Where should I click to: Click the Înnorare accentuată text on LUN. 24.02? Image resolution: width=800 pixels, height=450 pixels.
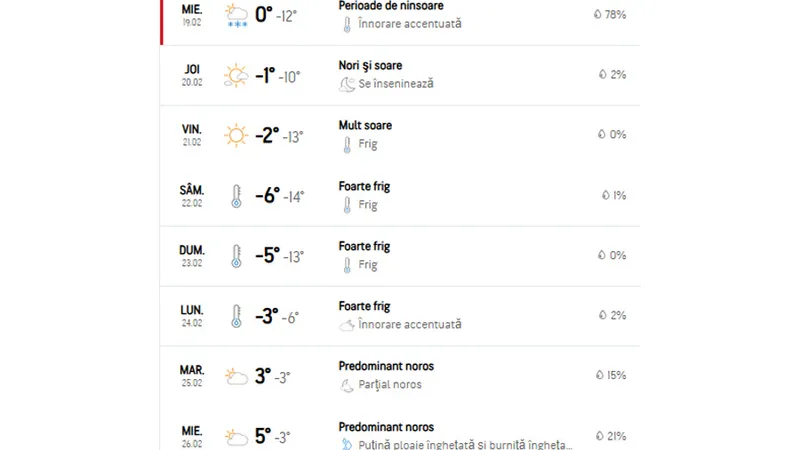click(410, 324)
